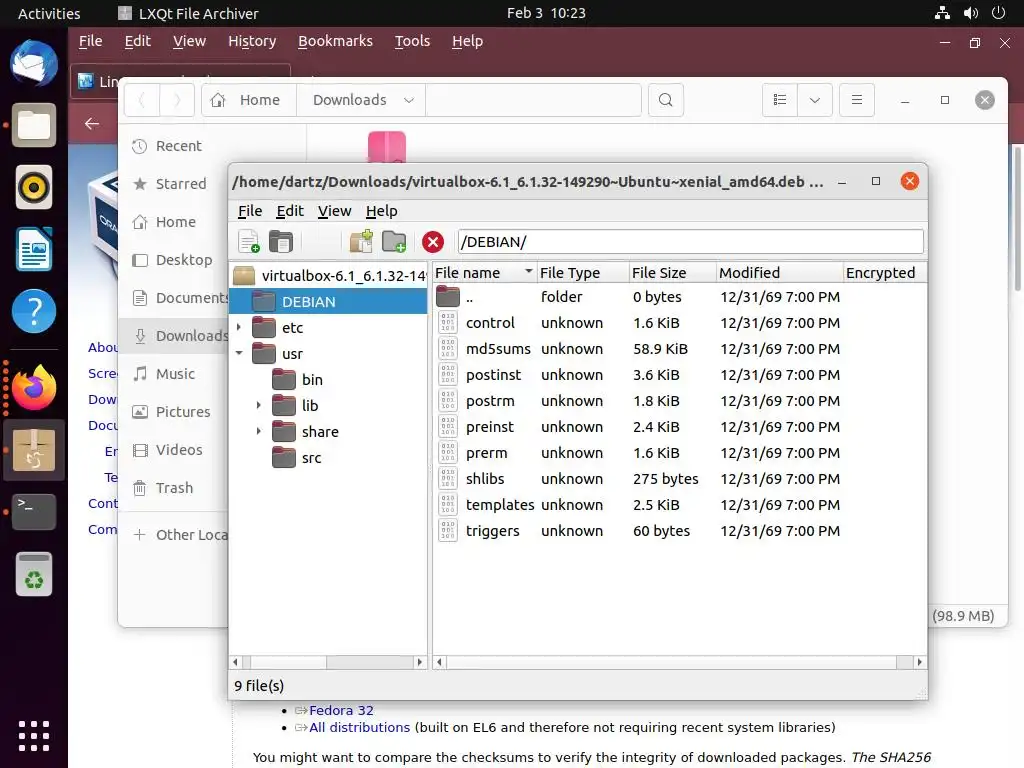
Task: Show applications grid in dock
Action: [34, 736]
